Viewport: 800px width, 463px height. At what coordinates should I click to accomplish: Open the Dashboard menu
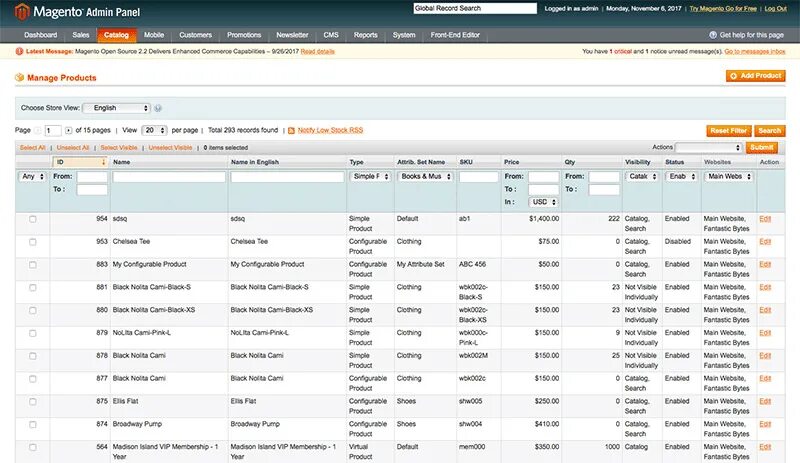(41, 35)
